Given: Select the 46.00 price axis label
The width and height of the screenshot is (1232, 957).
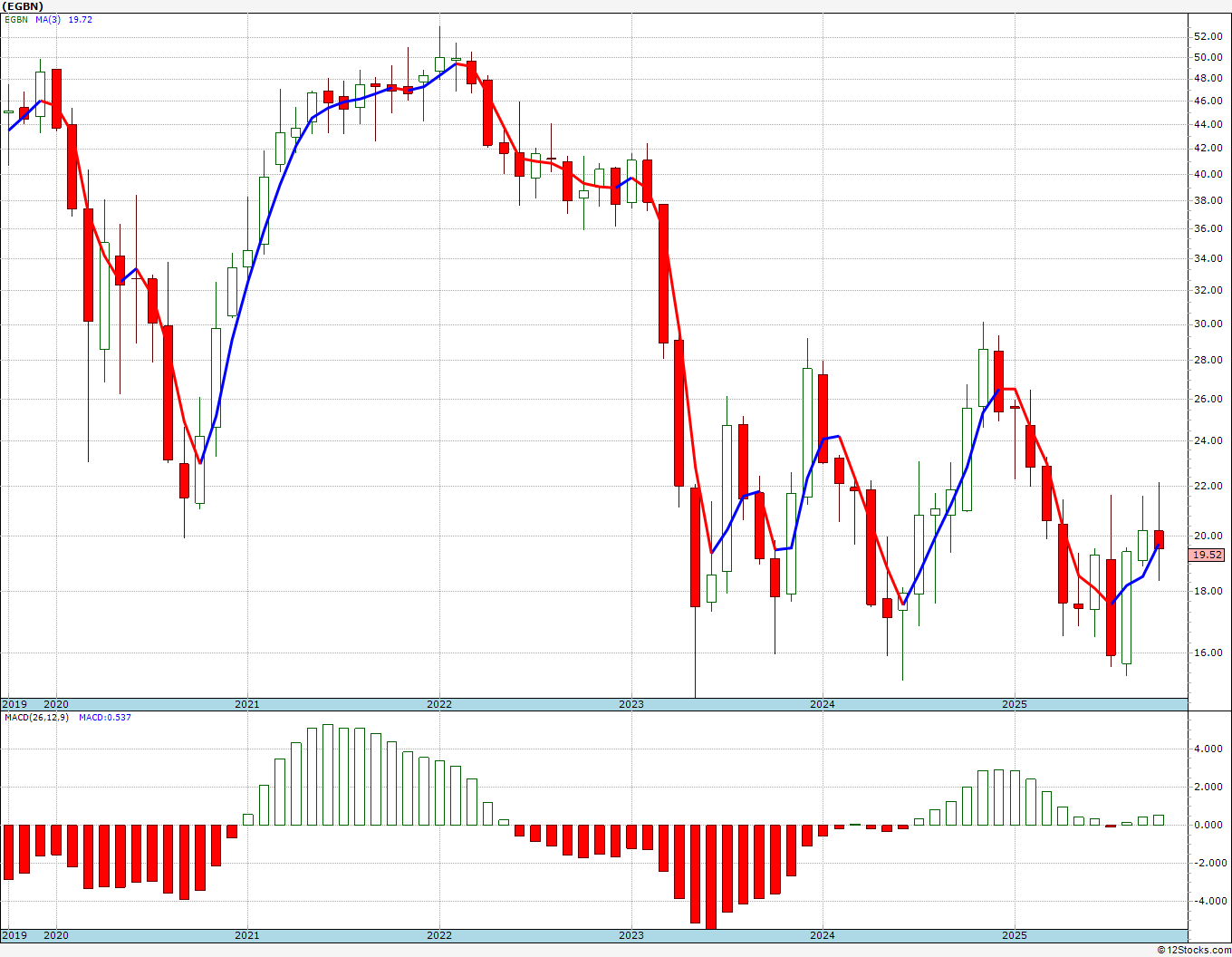Looking at the screenshot, I should 1208,101.
